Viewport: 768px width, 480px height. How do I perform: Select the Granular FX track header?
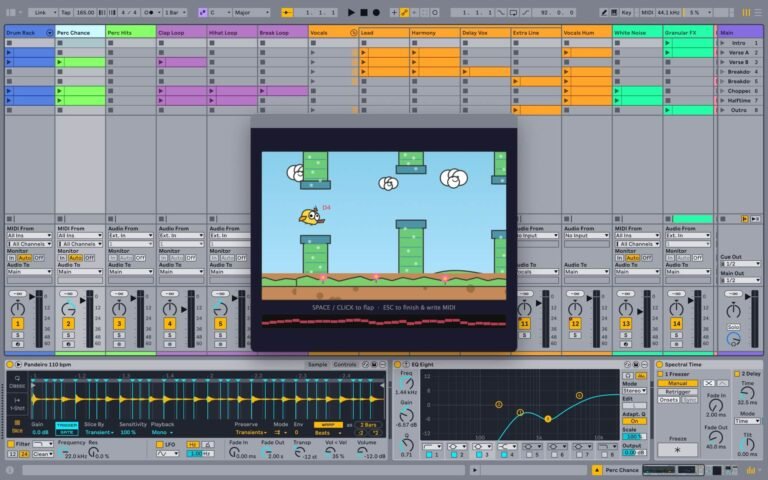pyautogui.click(x=688, y=32)
